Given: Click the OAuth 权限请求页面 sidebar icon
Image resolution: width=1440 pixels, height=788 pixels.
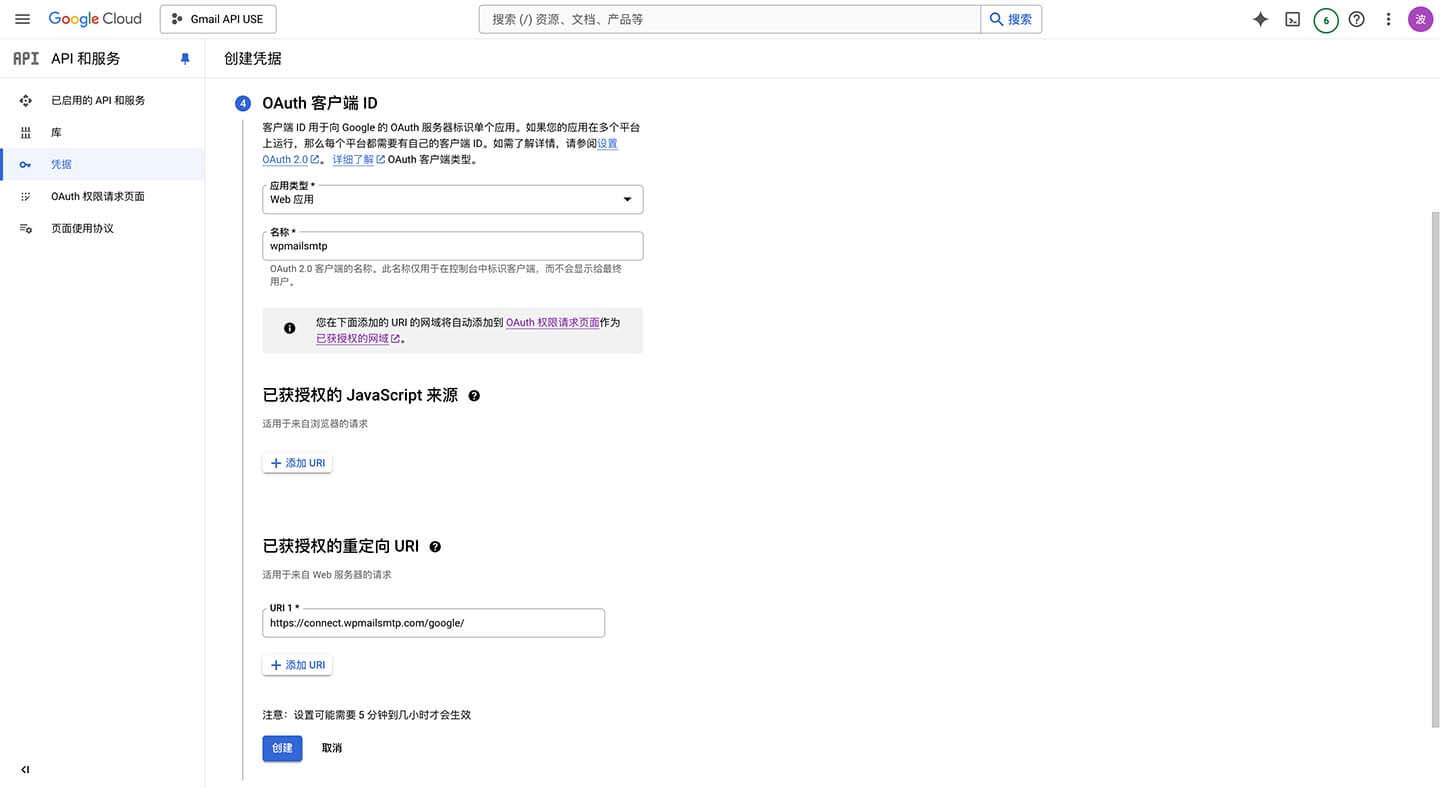Looking at the screenshot, I should [26, 196].
